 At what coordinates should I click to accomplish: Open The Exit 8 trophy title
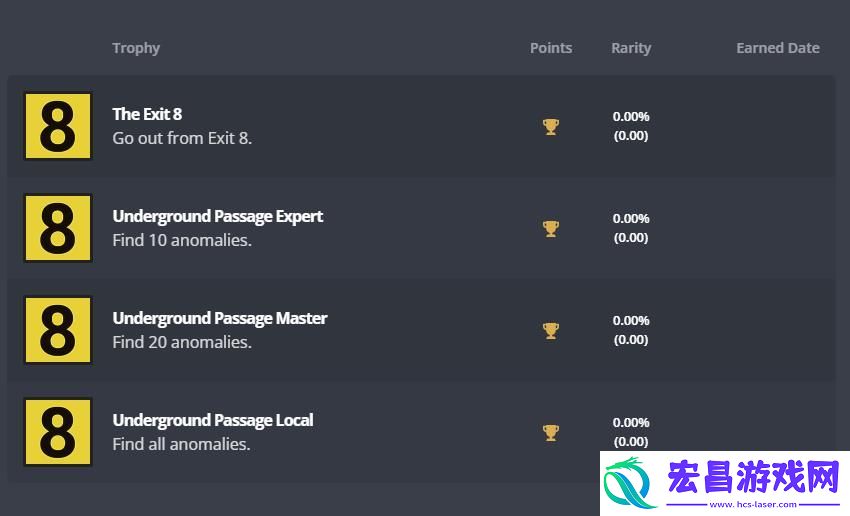[147, 114]
